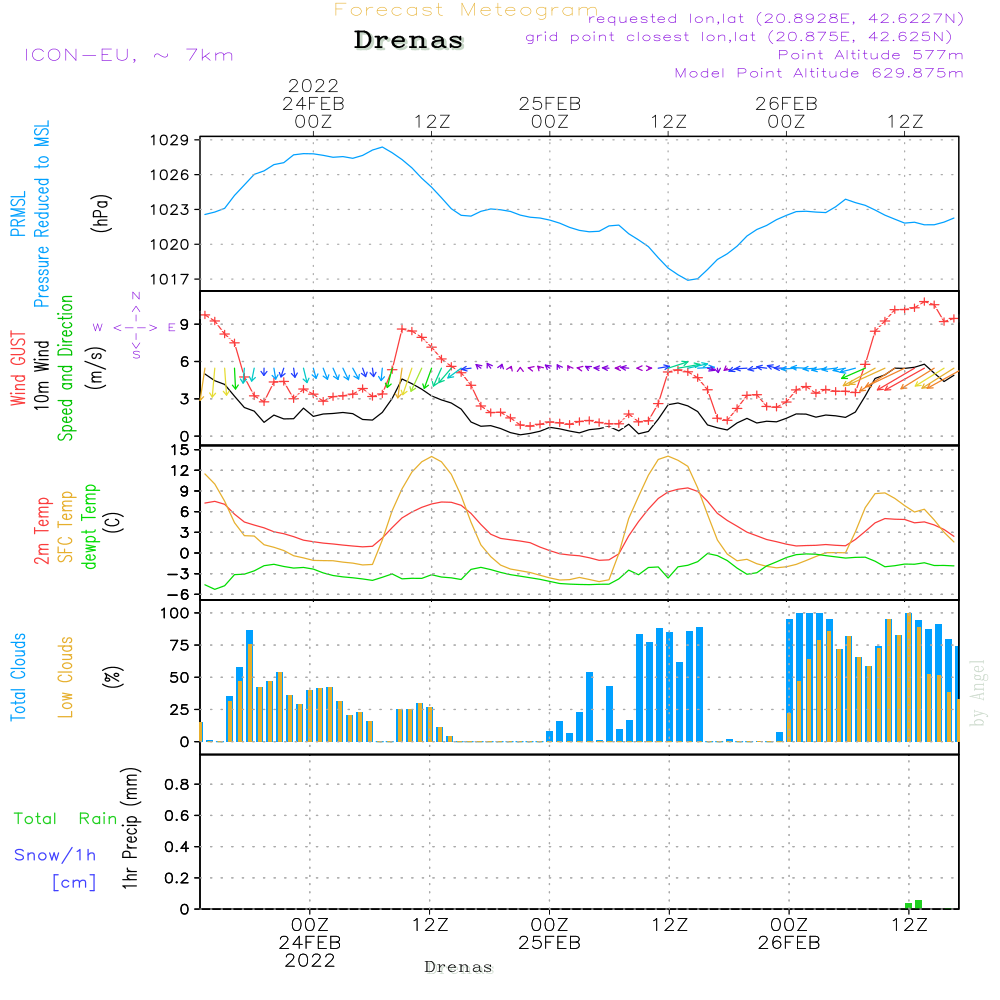1000x1000 pixels.
Task: Select the 1020 pressure axis value
Action: pos(169,244)
